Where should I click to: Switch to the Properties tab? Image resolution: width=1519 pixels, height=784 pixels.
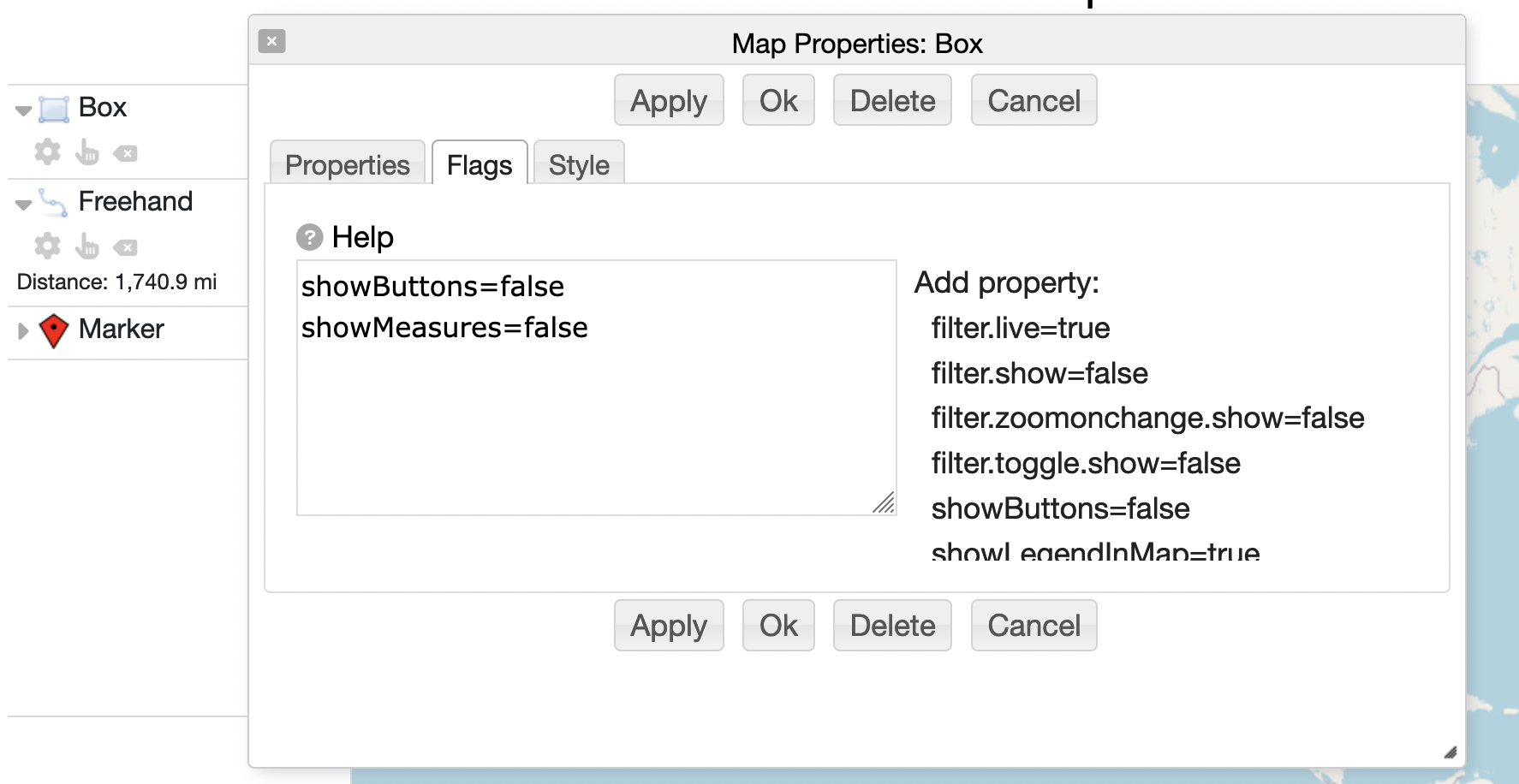click(347, 164)
